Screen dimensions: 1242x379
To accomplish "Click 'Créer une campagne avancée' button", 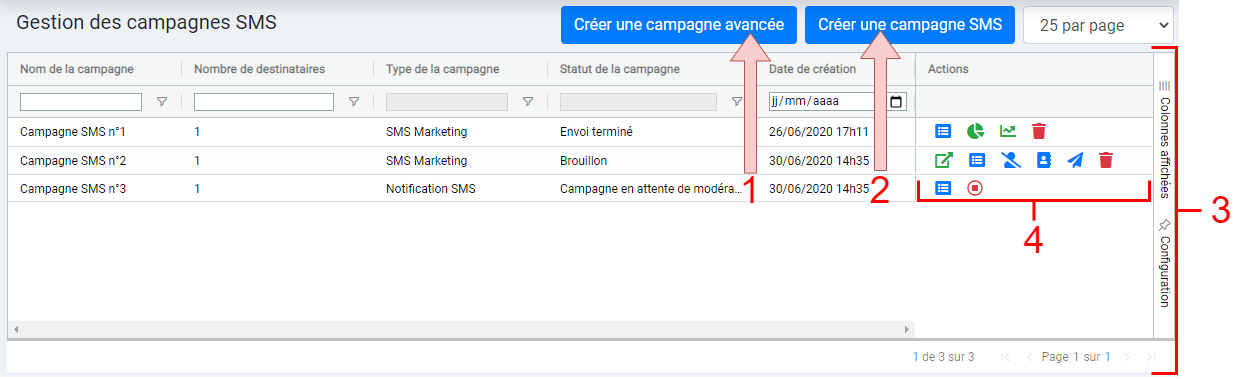I will pyautogui.click(x=679, y=25).
